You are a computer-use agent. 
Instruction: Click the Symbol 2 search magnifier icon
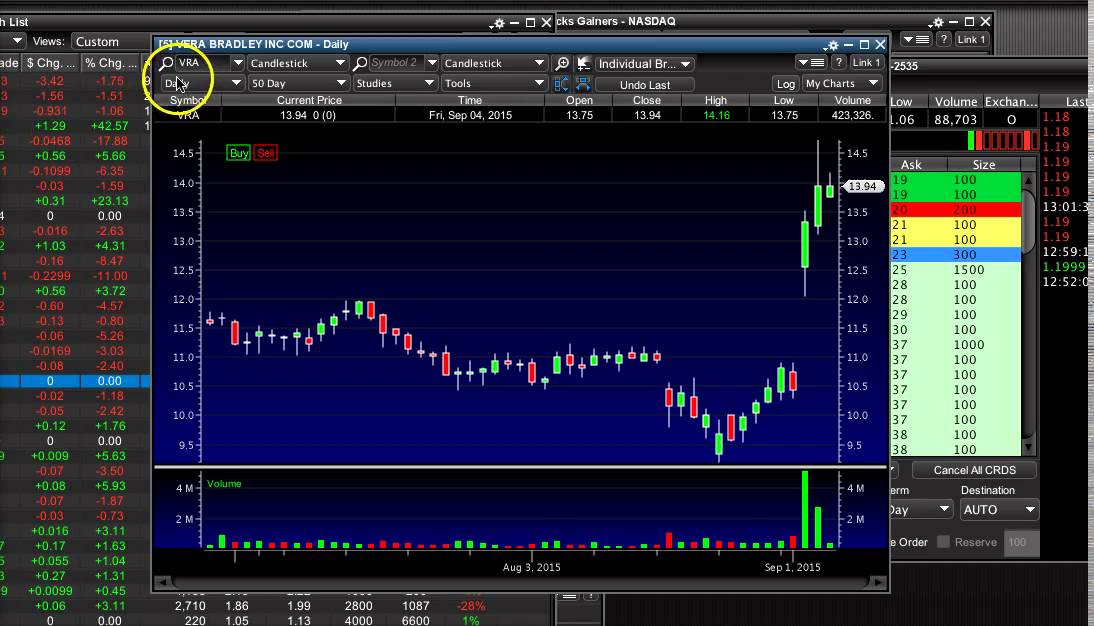(359, 64)
